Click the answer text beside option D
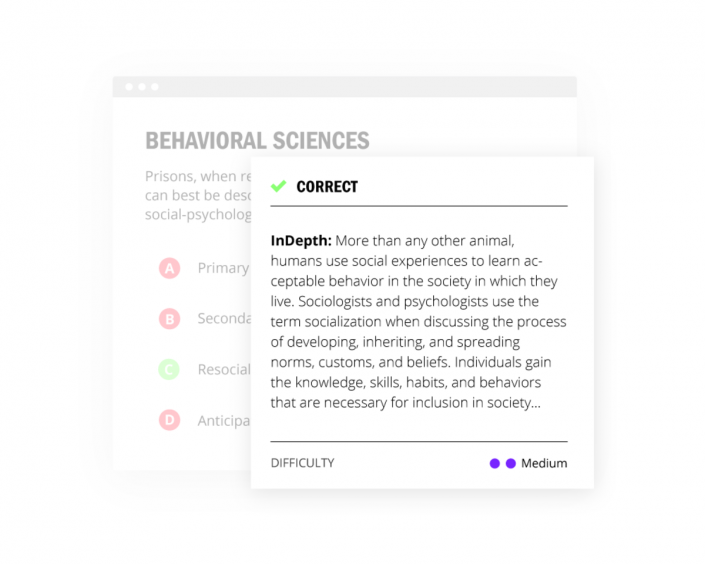Screen dimensions: 705x564 (223, 420)
